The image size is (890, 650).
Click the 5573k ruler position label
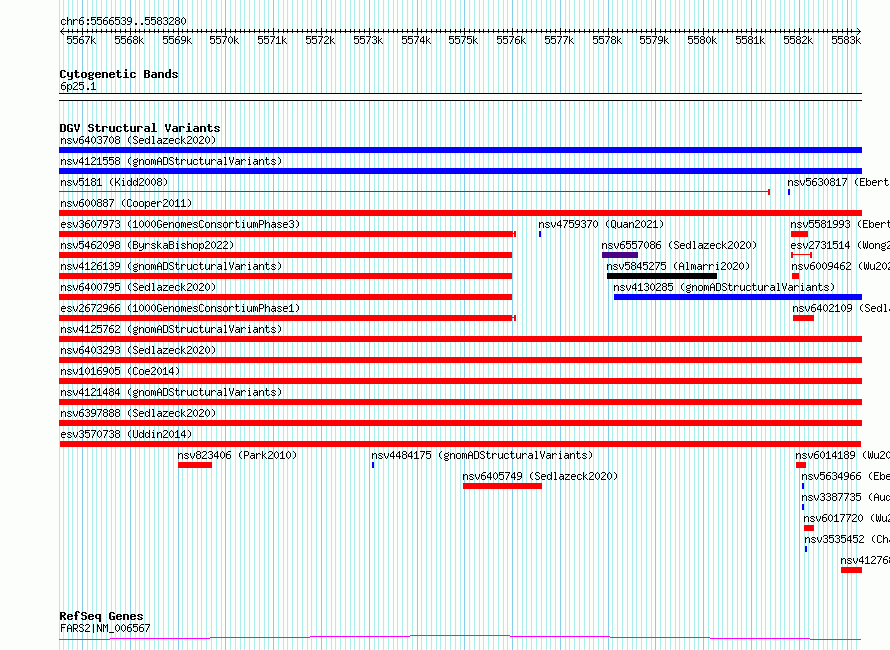point(368,40)
